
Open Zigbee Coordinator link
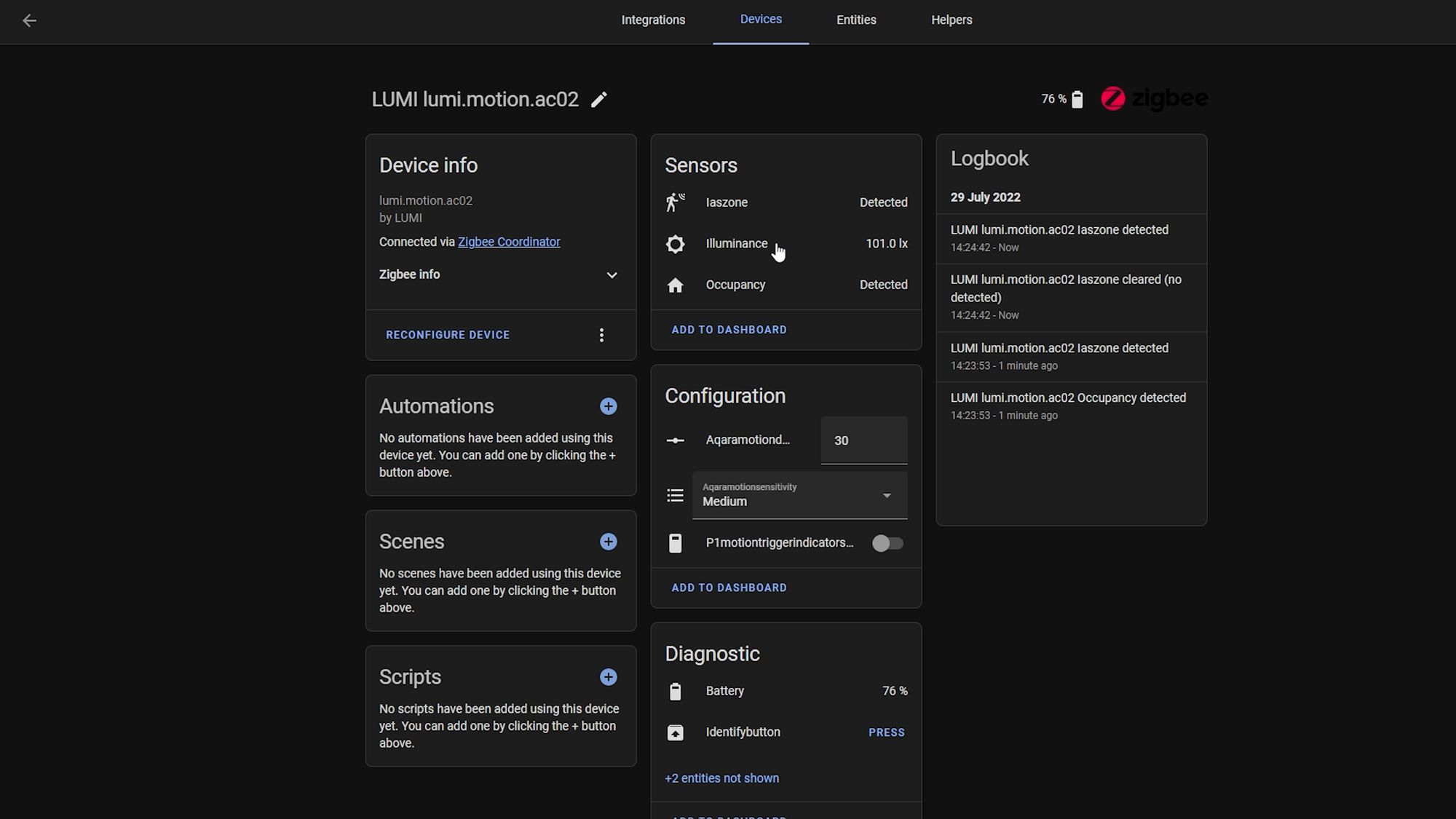click(x=509, y=242)
